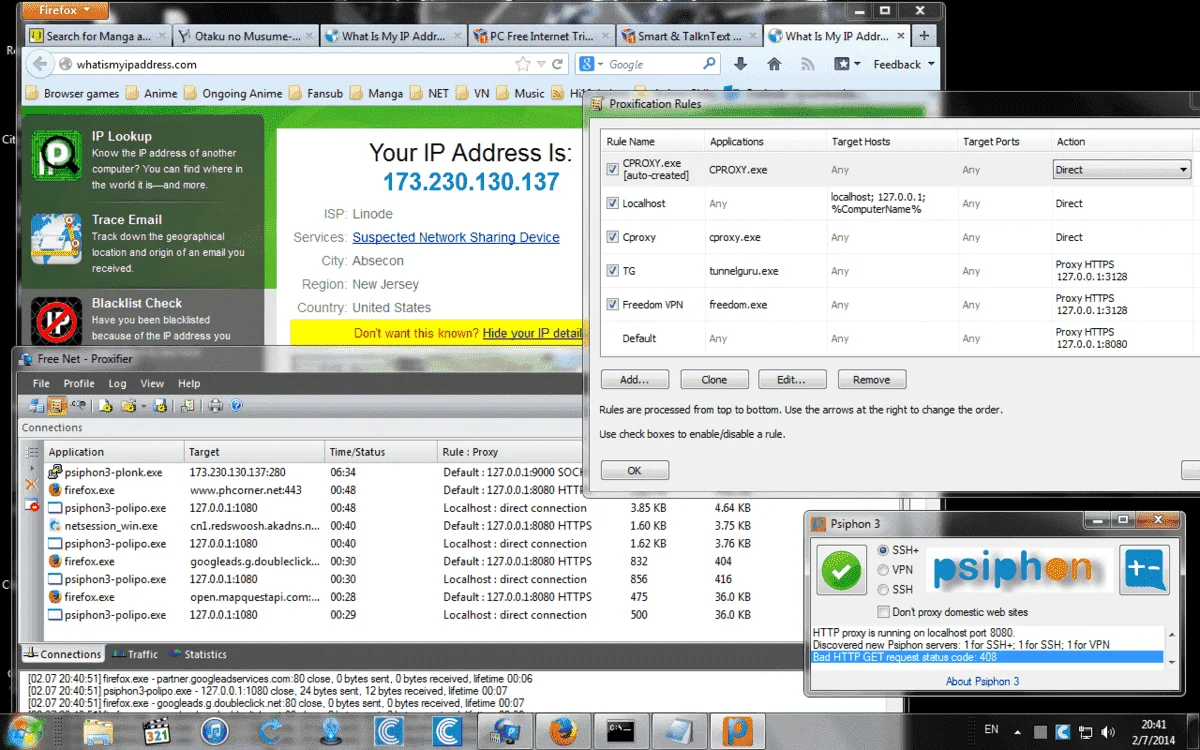Click the Edit... button in Proxification Rules
Screen dimensions: 1200x750
coord(793,380)
